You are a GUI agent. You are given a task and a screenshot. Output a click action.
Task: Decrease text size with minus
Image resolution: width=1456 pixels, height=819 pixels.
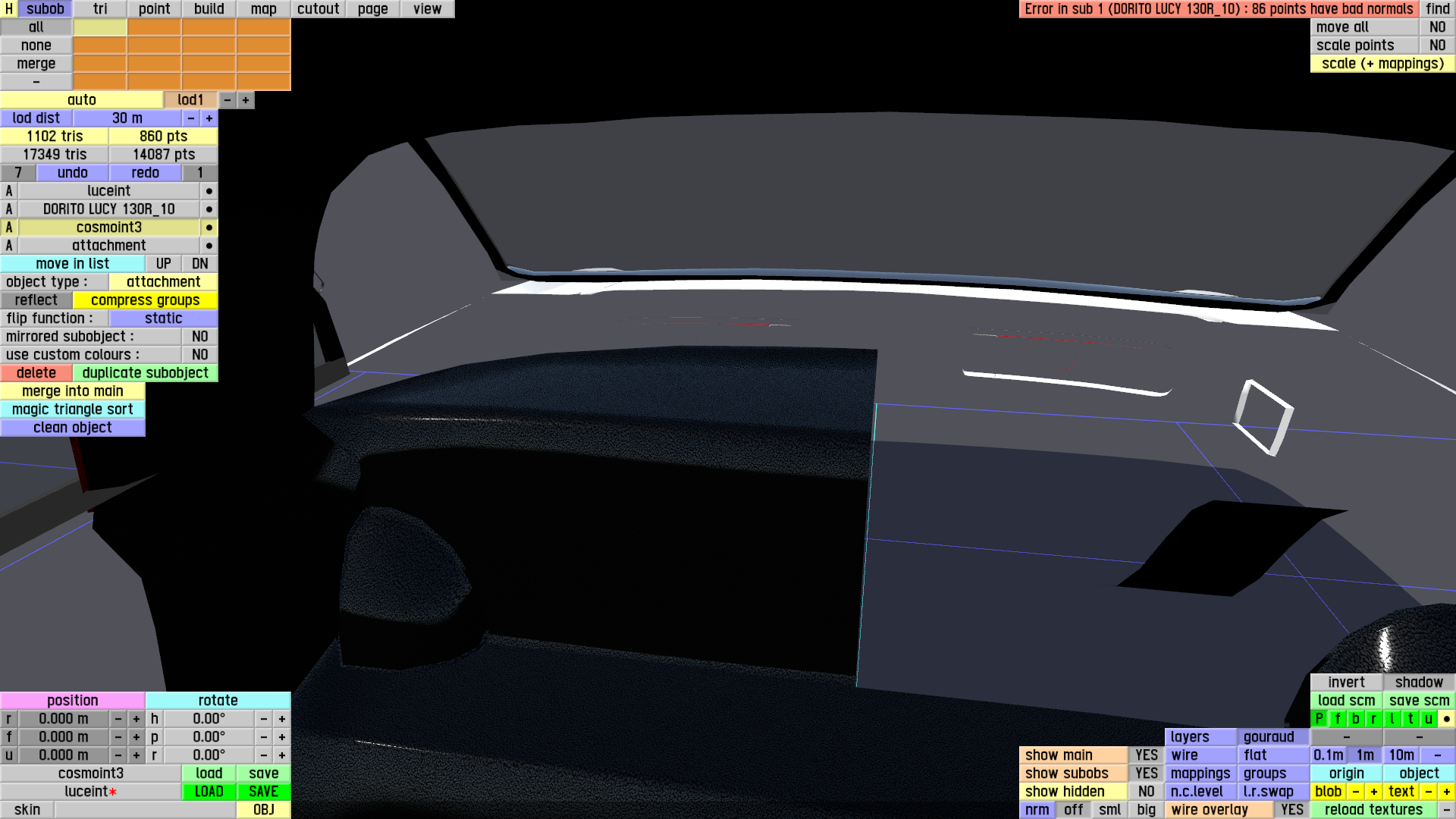pyautogui.click(x=1428, y=792)
